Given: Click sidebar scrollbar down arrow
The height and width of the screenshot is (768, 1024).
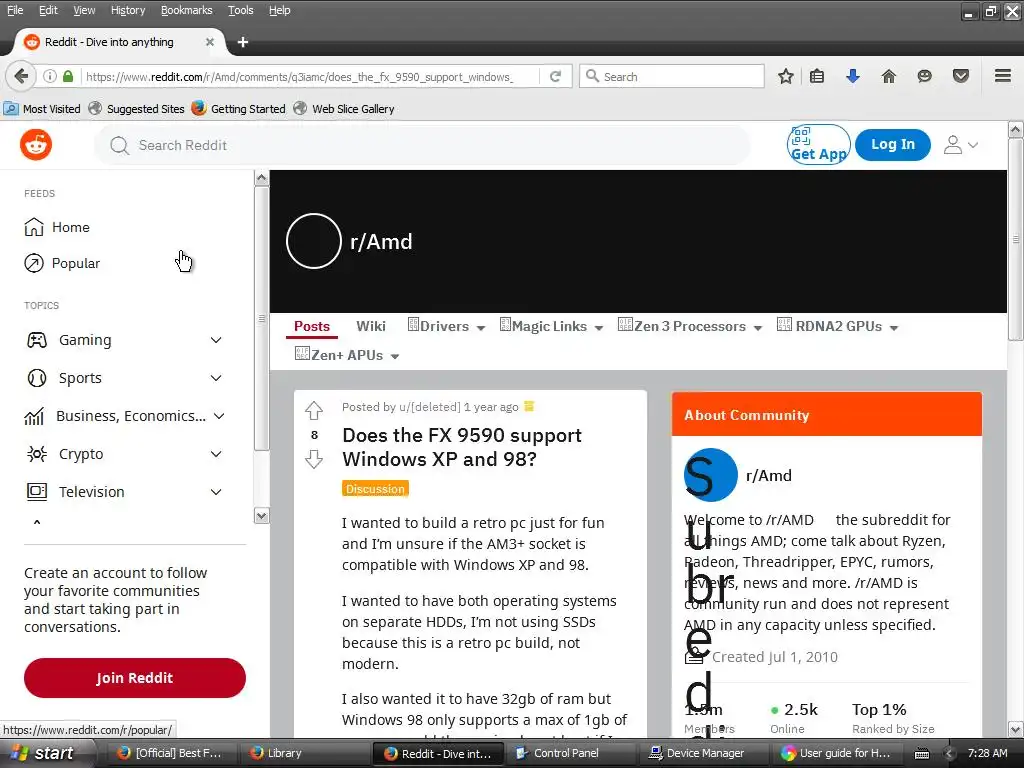Looking at the screenshot, I should pyautogui.click(x=261, y=516).
